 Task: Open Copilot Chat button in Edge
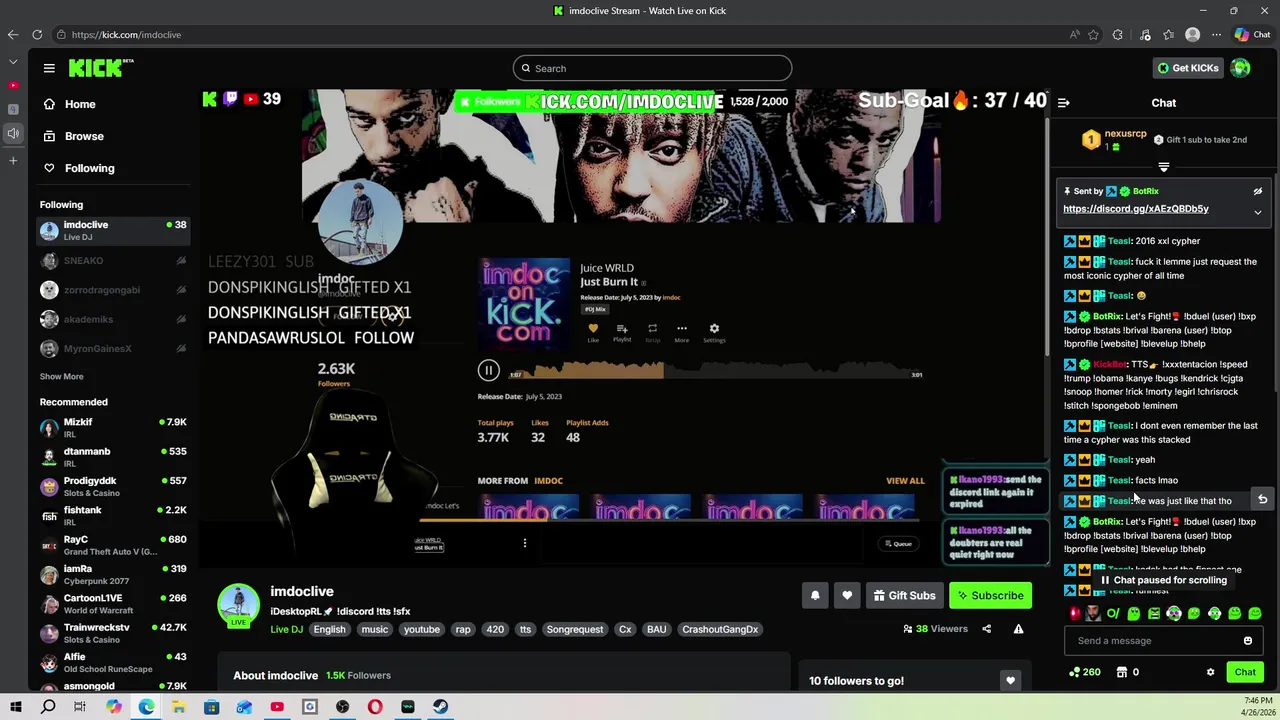1253,34
